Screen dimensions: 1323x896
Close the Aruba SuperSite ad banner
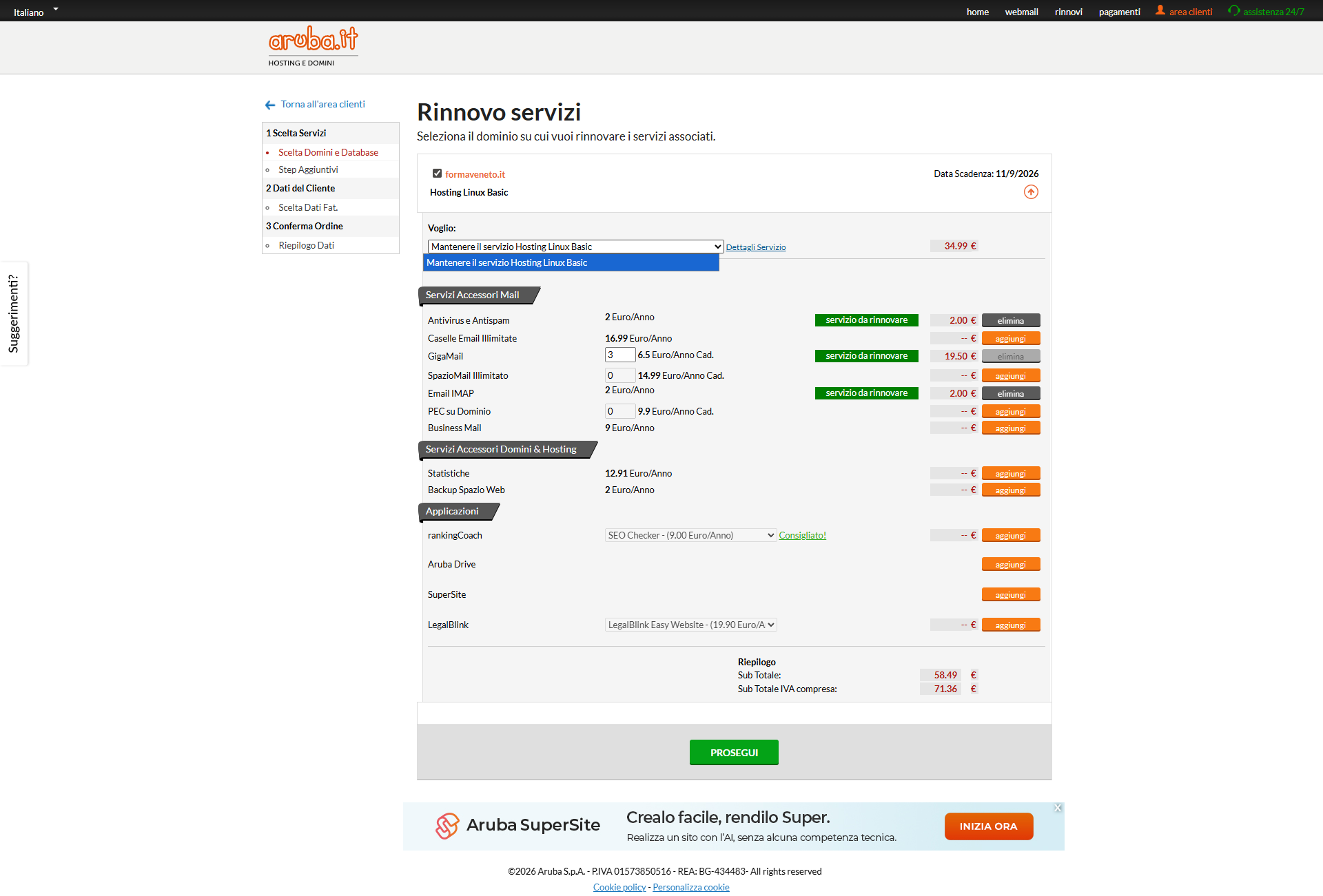[1058, 808]
